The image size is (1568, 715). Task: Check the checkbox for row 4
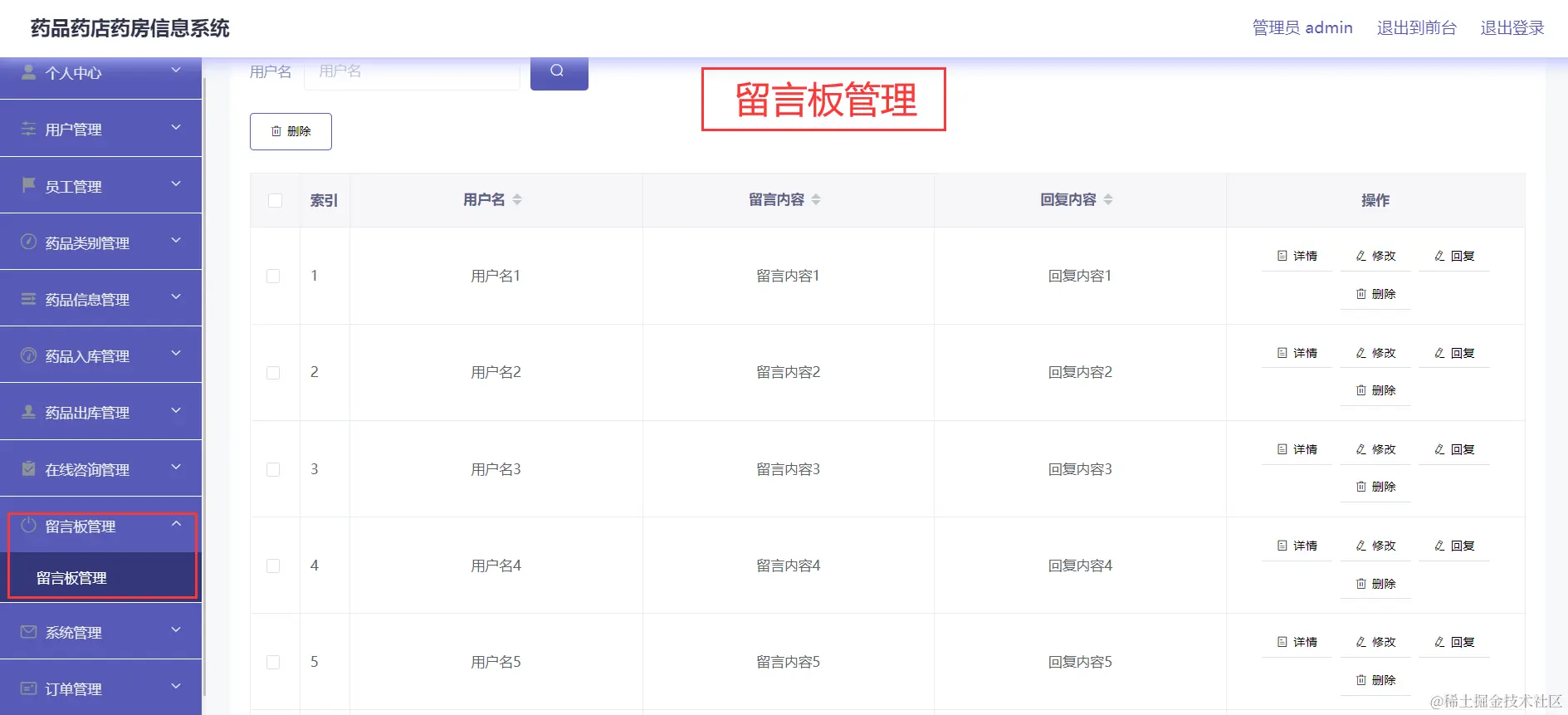273,566
